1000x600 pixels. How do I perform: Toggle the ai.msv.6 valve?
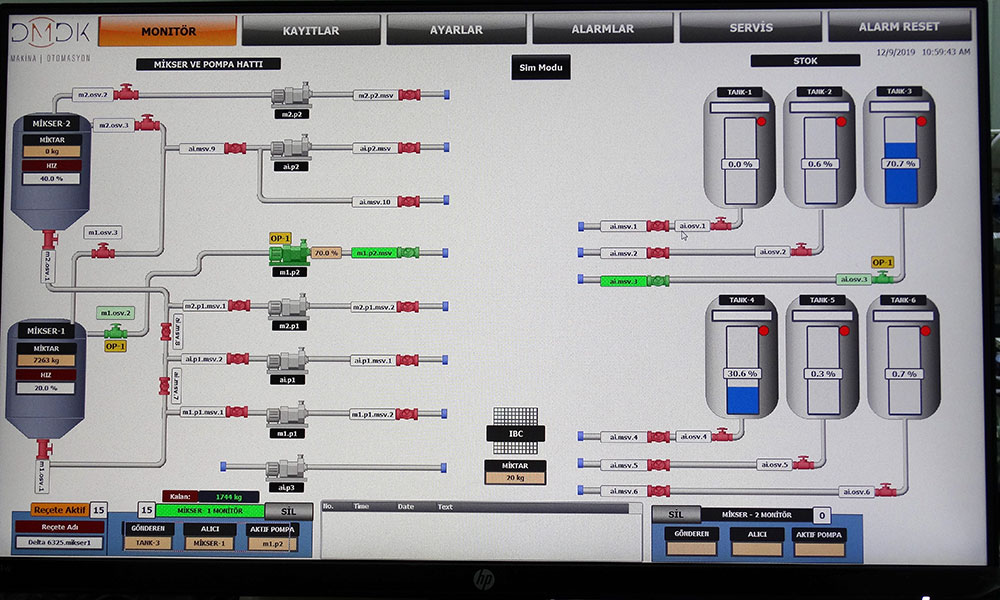(658, 491)
